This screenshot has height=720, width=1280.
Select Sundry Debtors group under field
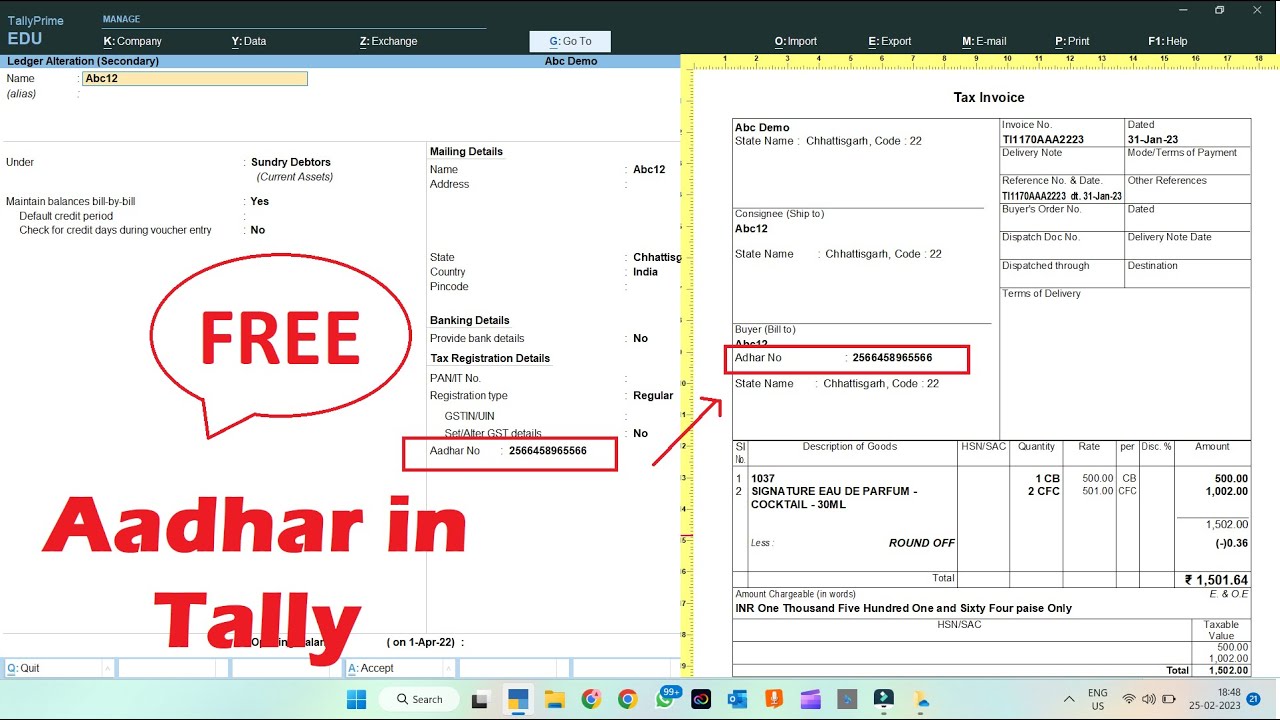291,162
